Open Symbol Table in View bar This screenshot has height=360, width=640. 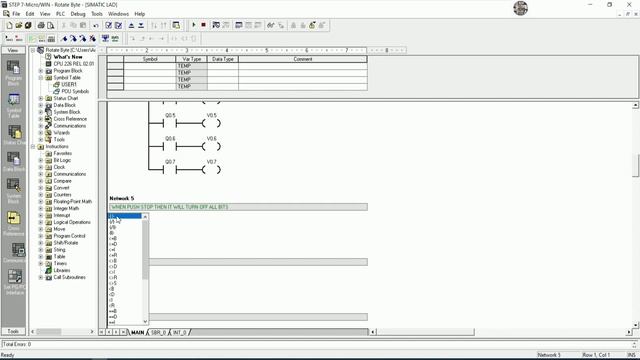pos(13,105)
